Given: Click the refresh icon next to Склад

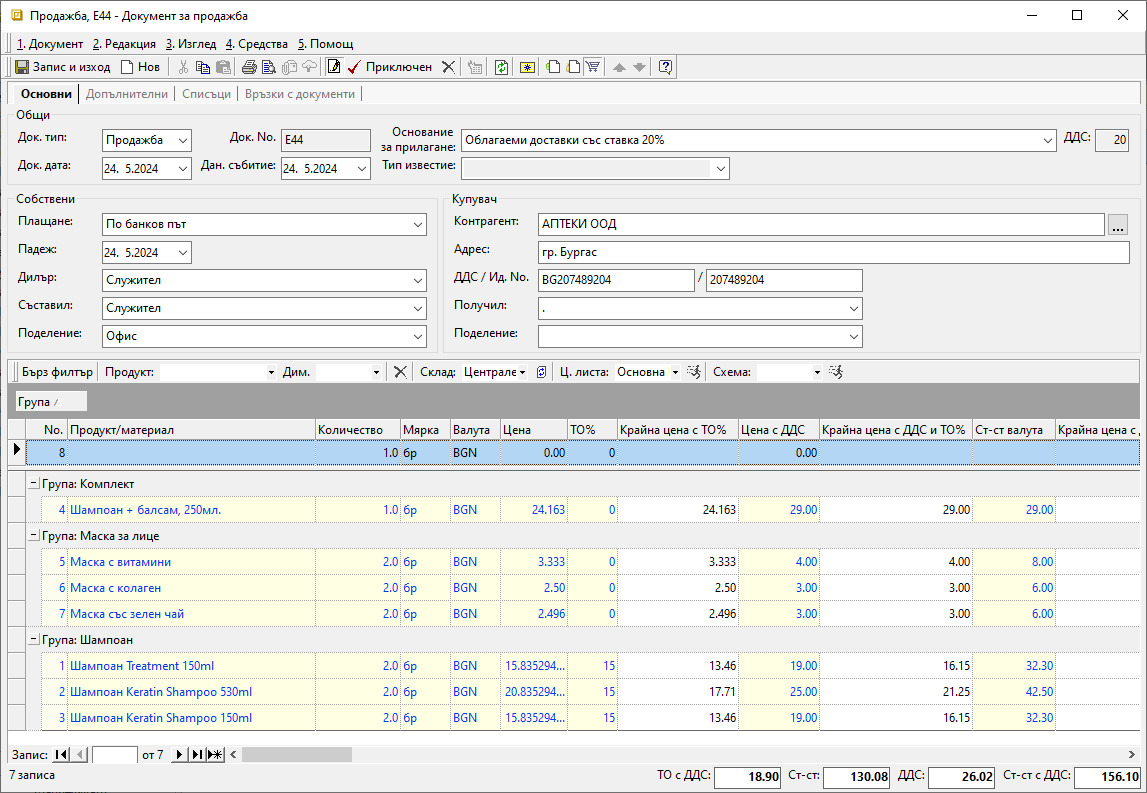Looking at the screenshot, I should pyautogui.click(x=542, y=372).
